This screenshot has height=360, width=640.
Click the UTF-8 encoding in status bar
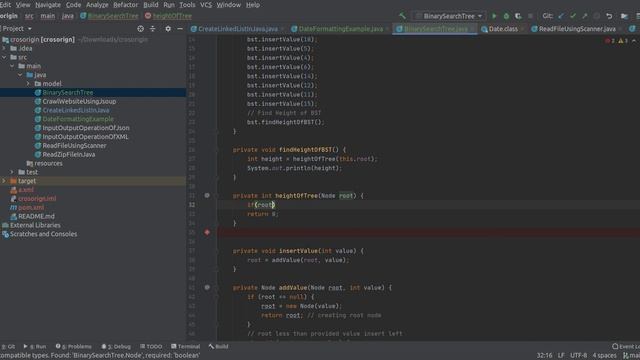tap(578, 356)
